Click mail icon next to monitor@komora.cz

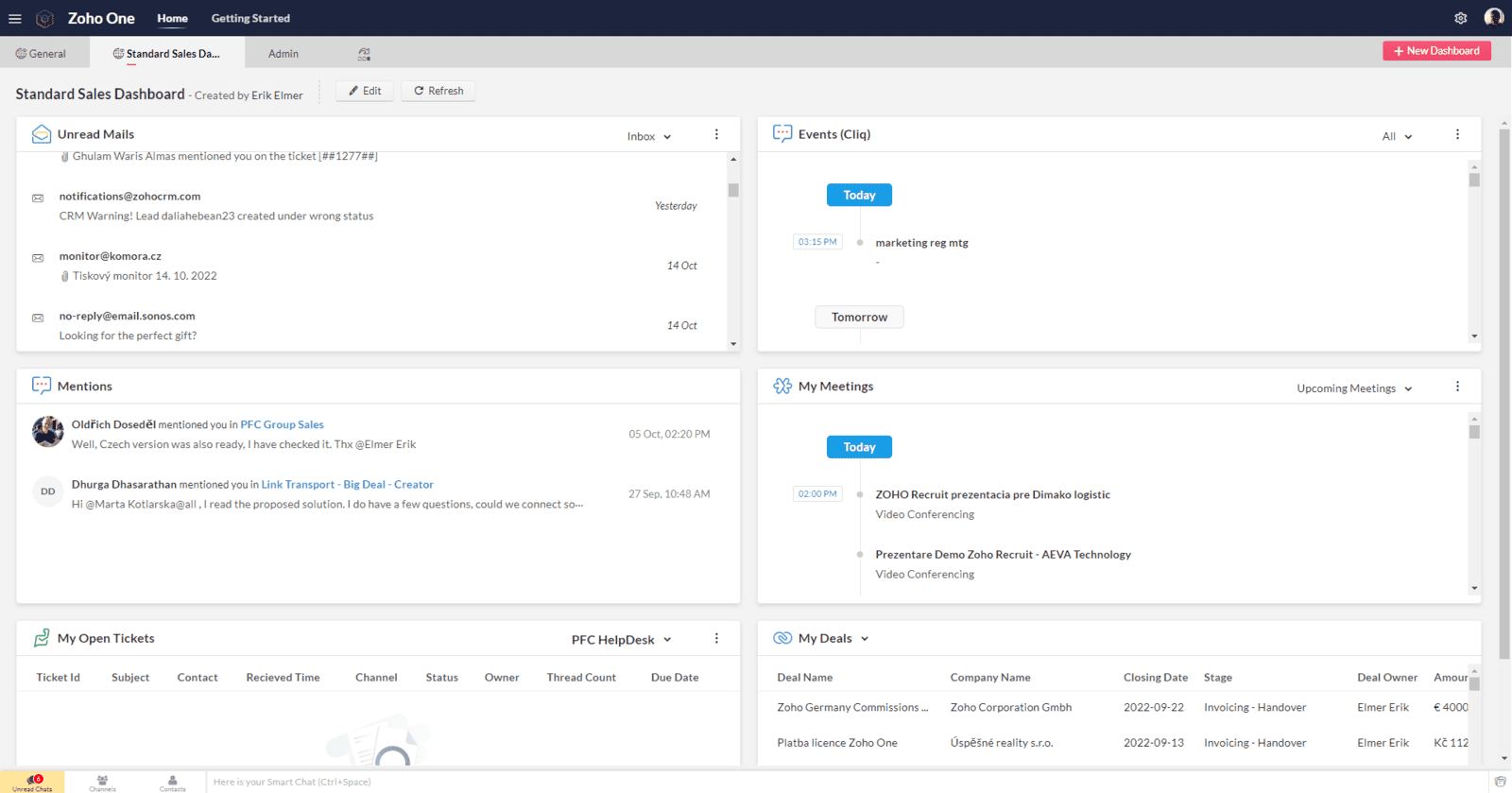pyautogui.click(x=38, y=258)
